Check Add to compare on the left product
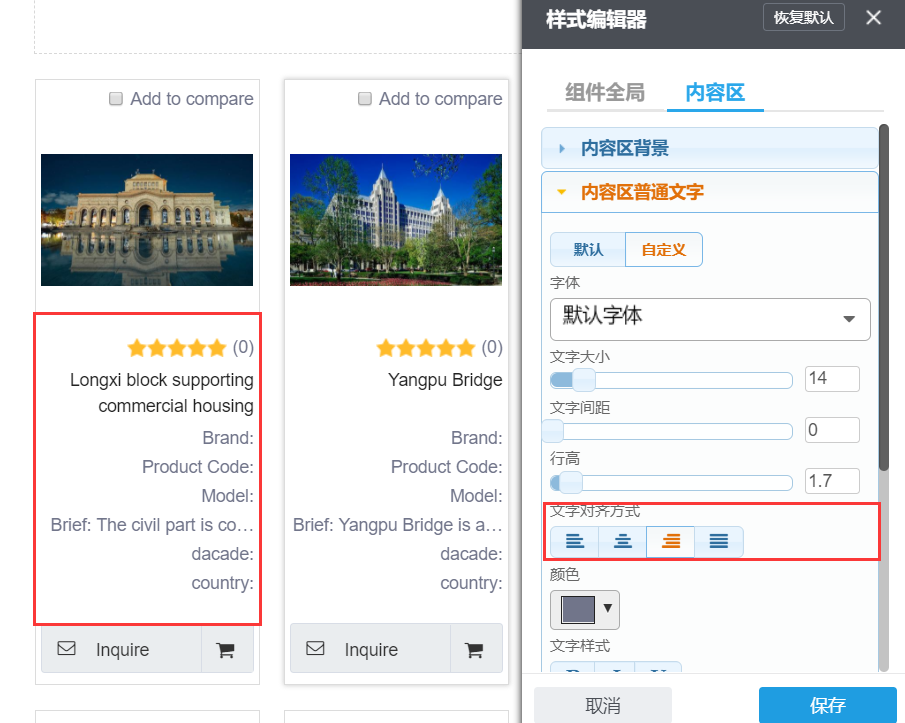The width and height of the screenshot is (905, 723). point(115,98)
